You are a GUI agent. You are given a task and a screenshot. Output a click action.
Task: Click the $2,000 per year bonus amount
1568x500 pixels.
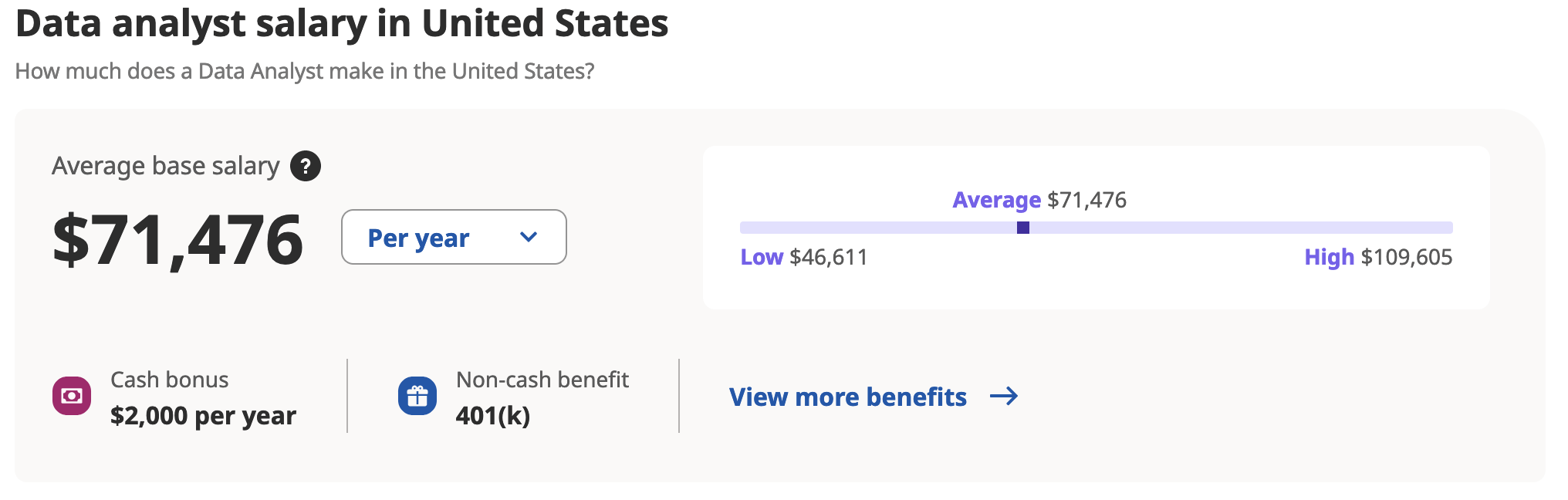point(203,416)
